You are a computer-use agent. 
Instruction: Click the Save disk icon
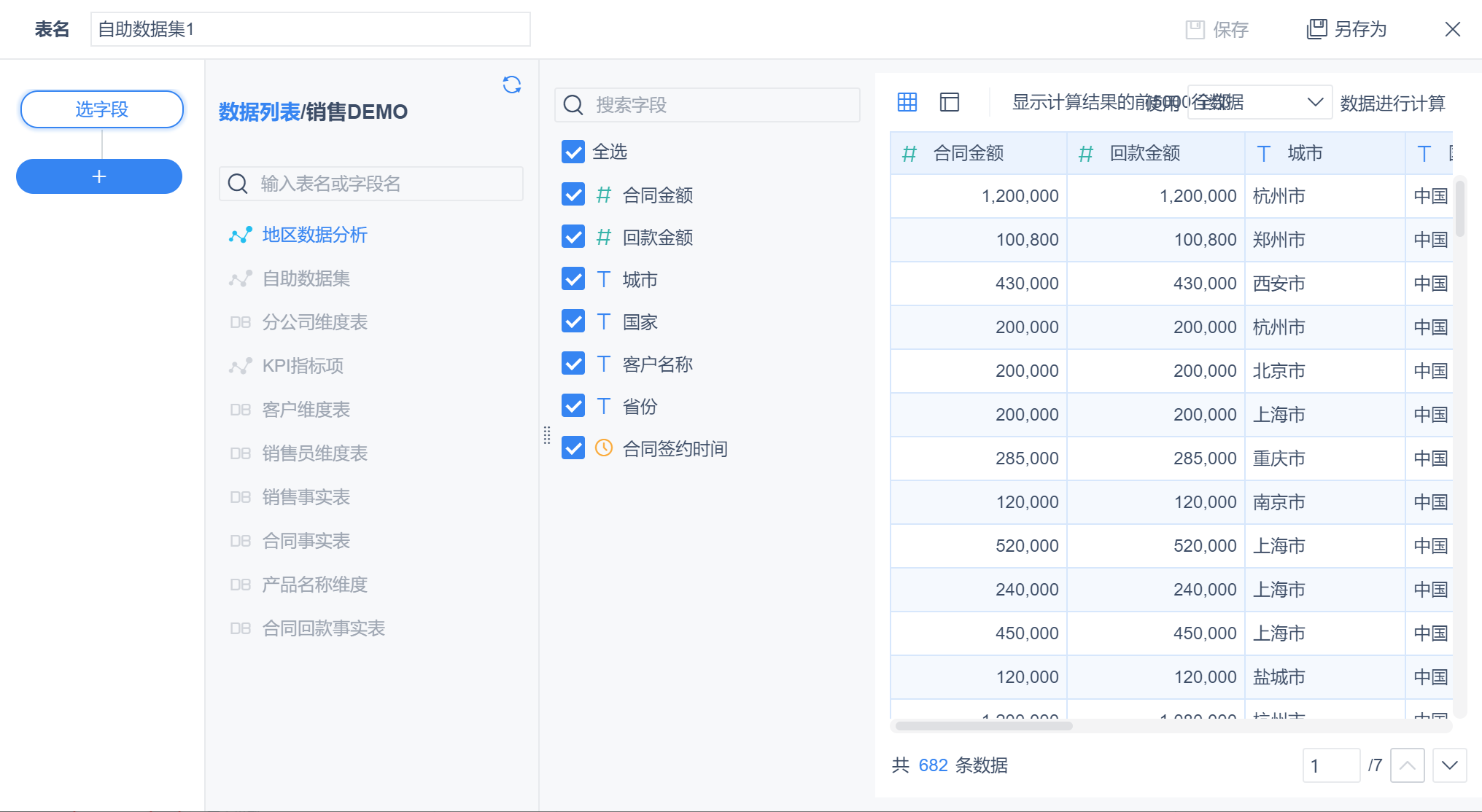(1195, 29)
